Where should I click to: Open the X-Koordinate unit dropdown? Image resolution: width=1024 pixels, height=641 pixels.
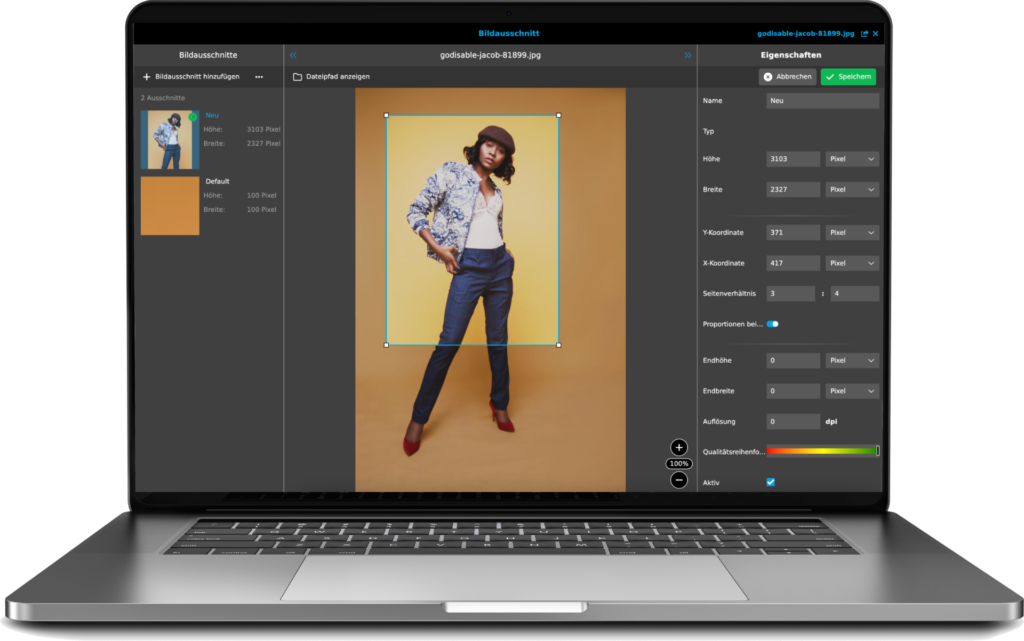point(852,263)
